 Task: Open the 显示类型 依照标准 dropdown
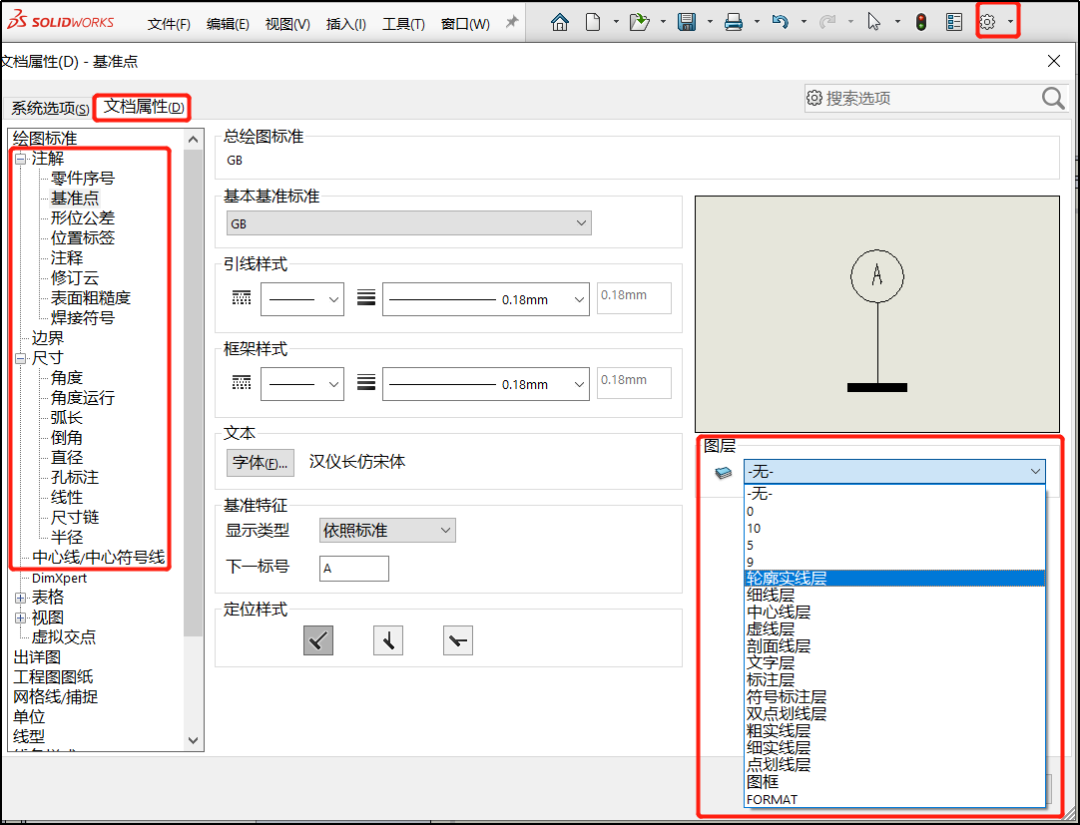pos(386,530)
